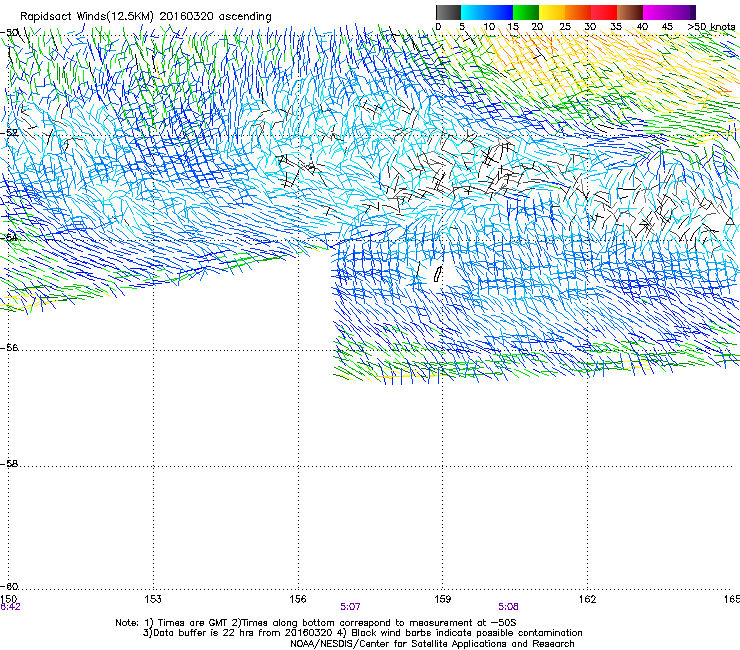Click the gray 0-5 knots color swatch
The width and height of the screenshot is (740, 650).
(448, 12)
